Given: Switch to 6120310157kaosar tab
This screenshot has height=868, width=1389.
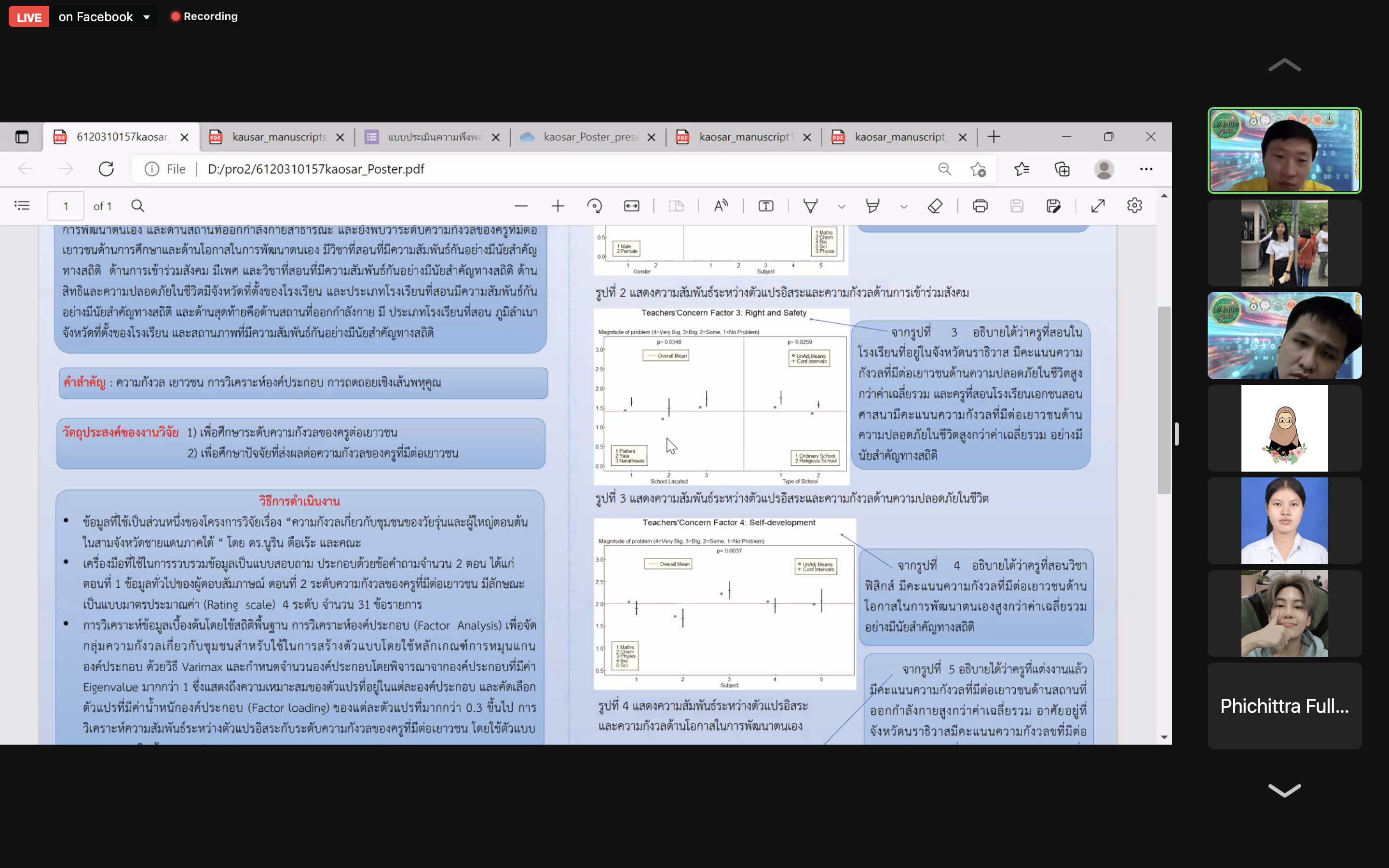Looking at the screenshot, I should point(121,136).
